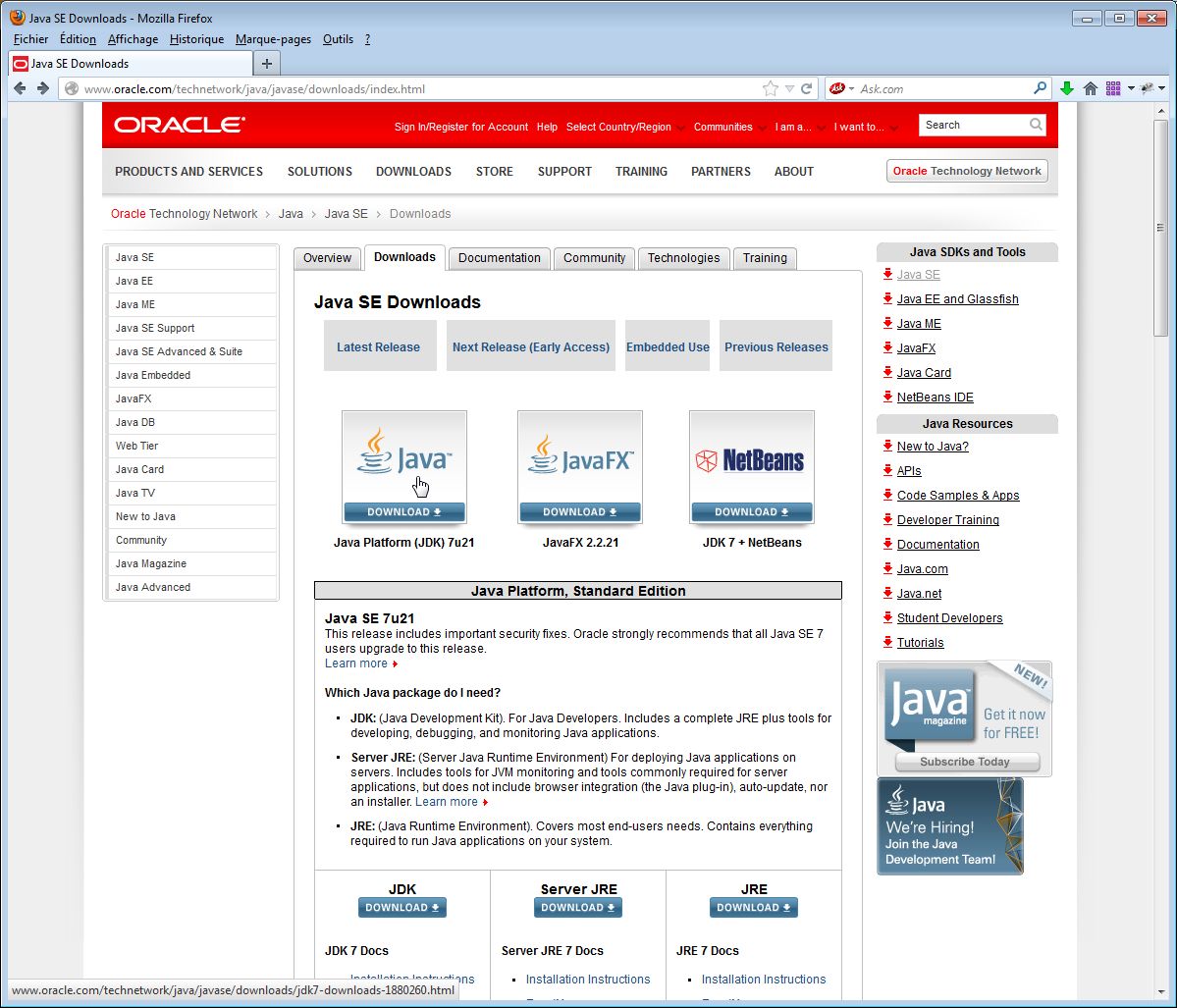This screenshot has height=1008, width=1177.
Task: Click the page's vertical scrollbar thumb
Action: point(1161,228)
